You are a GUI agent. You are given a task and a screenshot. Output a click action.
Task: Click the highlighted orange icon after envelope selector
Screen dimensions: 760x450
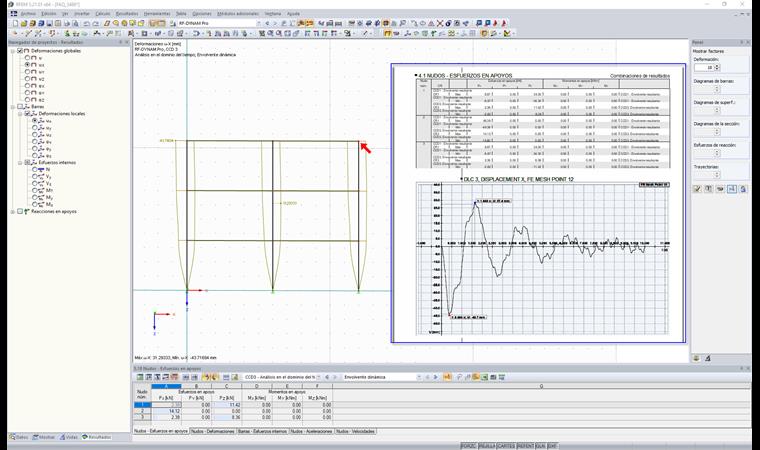pos(447,377)
